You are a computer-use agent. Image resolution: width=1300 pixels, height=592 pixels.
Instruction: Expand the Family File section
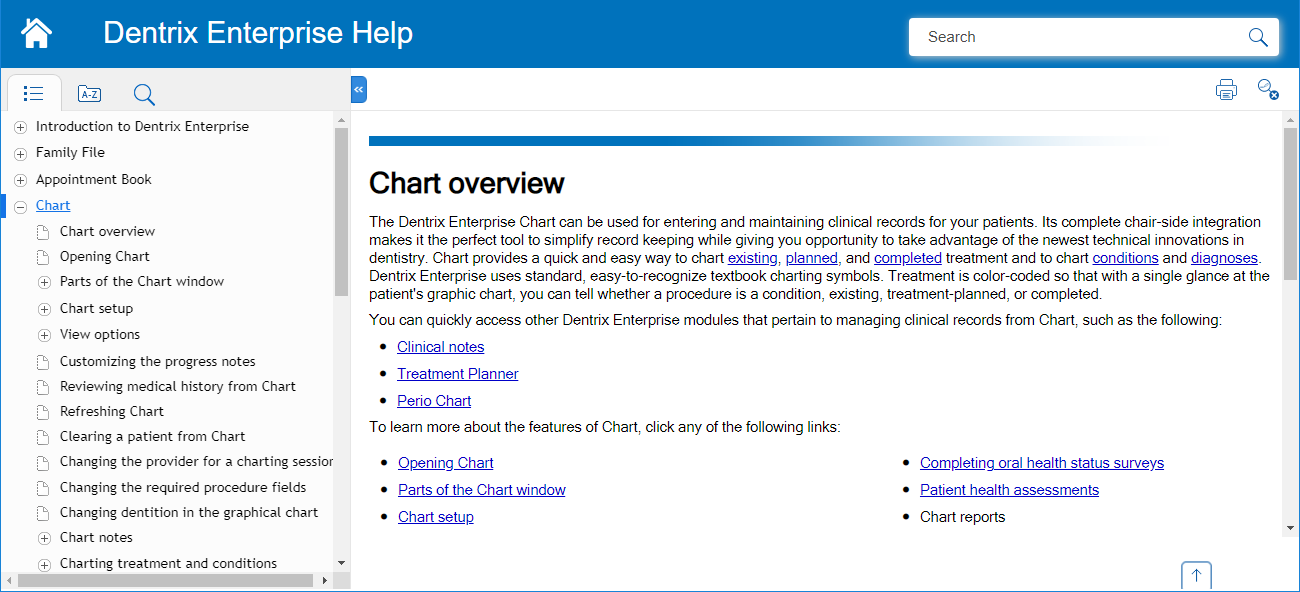click(x=20, y=154)
